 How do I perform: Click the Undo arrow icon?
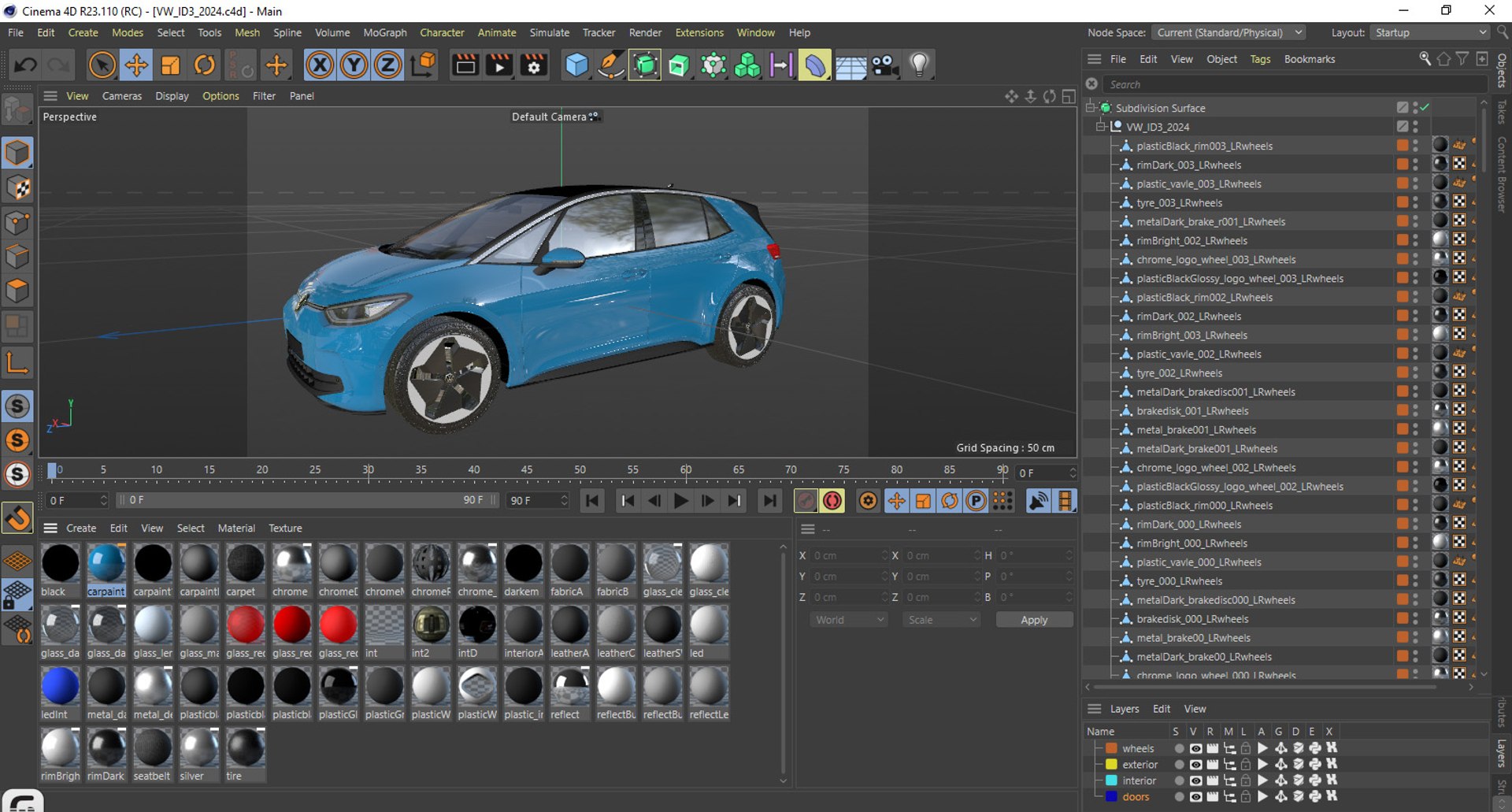25,65
